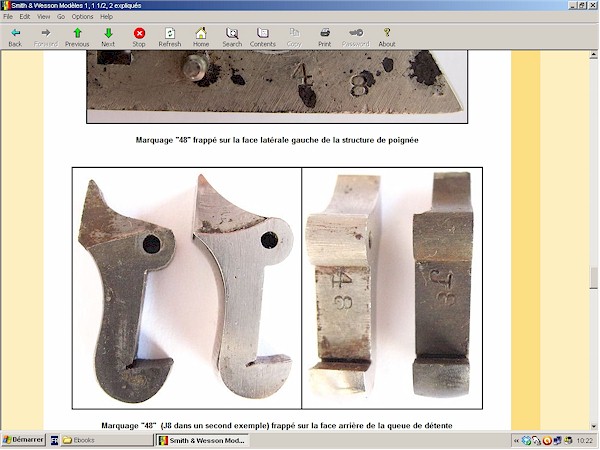Image resolution: width=600 pixels, height=450 pixels.
Task: Go to the Previous page icon
Action: coord(77,37)
